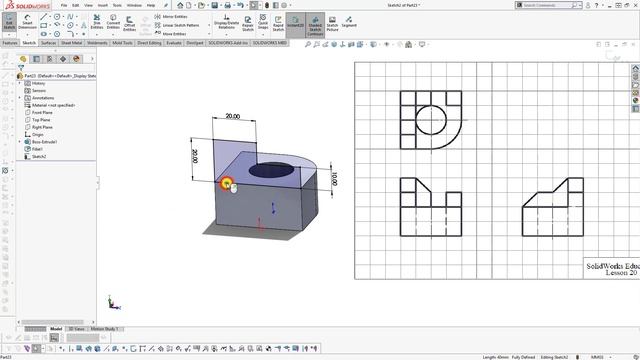Select the Sketch Fillet tool

(x=70, y=34)
